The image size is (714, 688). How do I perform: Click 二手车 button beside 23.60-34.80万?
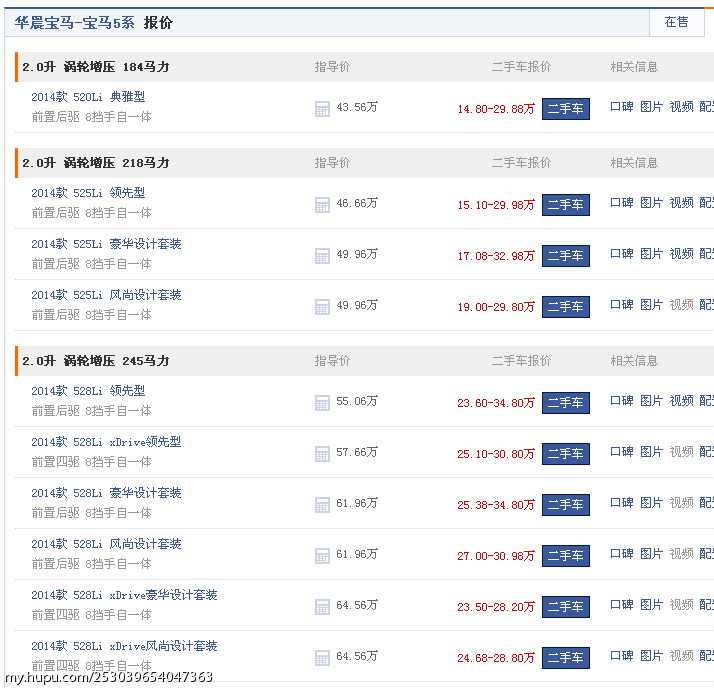[566, 403]
